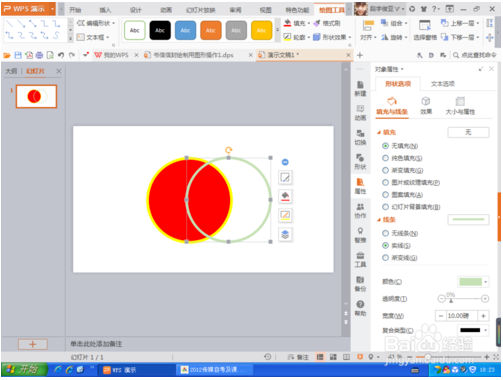Click the rotate handle above the green circle
The height and width of the screenshot is (380, 503).
click(x=228, y=150)
